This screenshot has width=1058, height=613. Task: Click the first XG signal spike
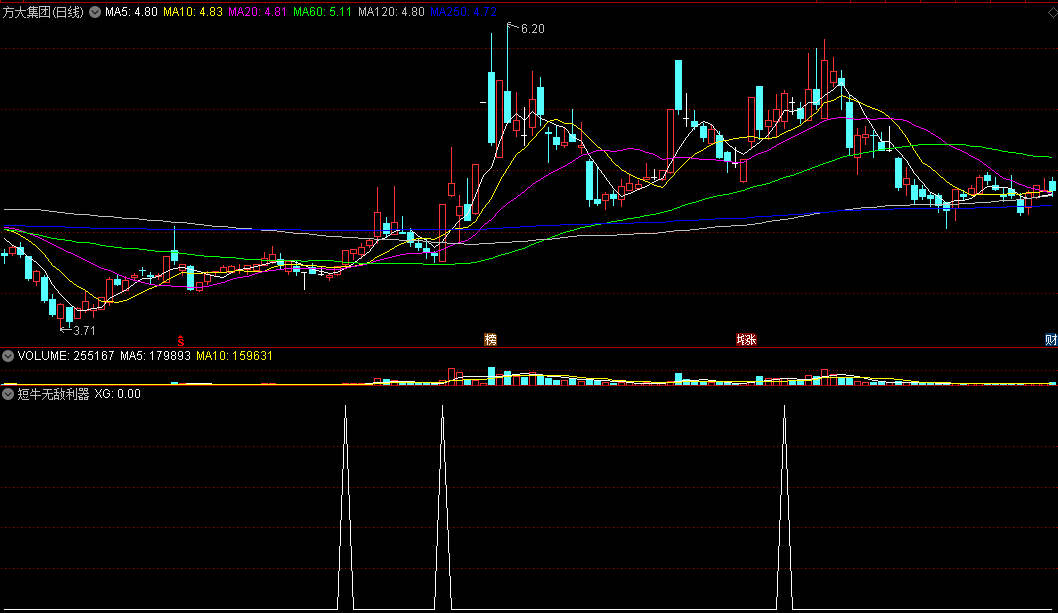click(345, 506)
